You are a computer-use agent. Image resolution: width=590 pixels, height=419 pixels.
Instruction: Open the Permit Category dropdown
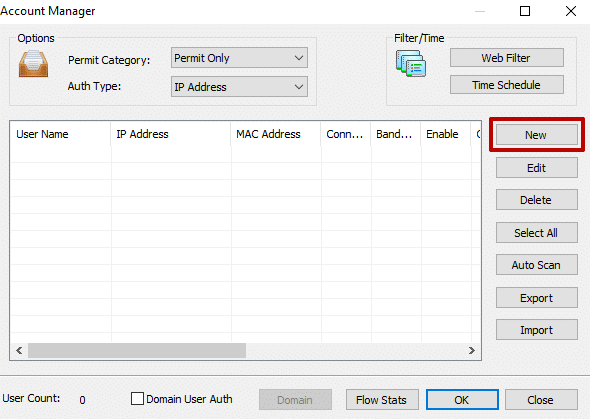pyautogui.click(x=239, y=58)
